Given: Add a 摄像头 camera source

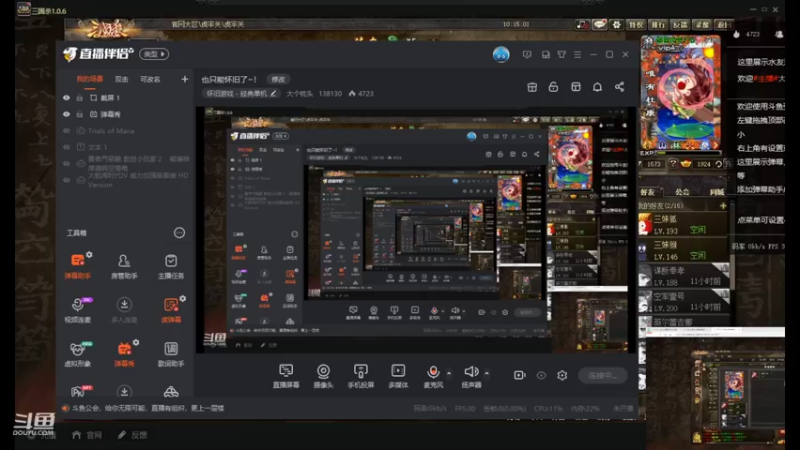Looking at the screenshot, I should [323, 376].
